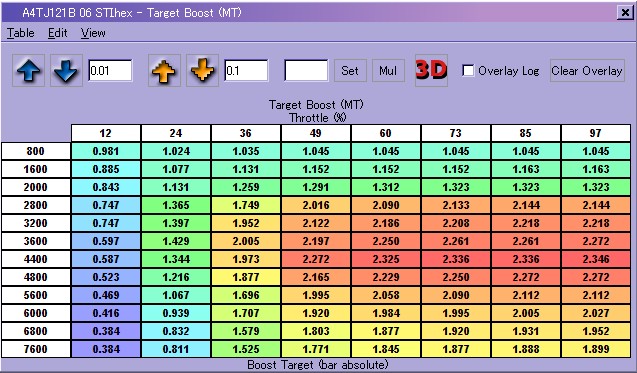Select the 4800 RPM row header

[x=36, y=277]
